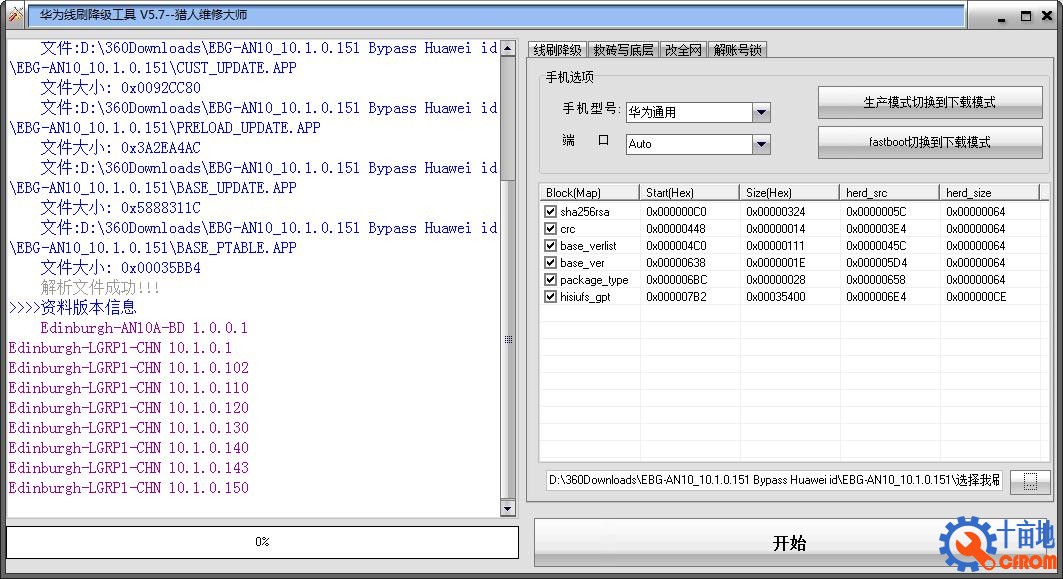Select the 改全网 tab
1063x579 pixels.
pyautogui.click(x=683, y=50)
